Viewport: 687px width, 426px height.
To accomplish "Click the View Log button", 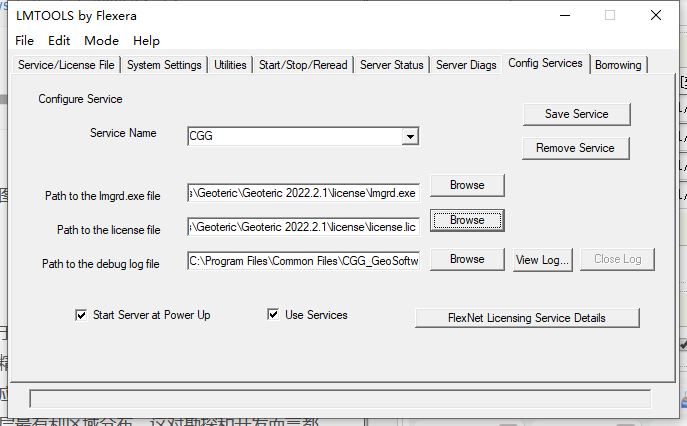I will point(542,260).
